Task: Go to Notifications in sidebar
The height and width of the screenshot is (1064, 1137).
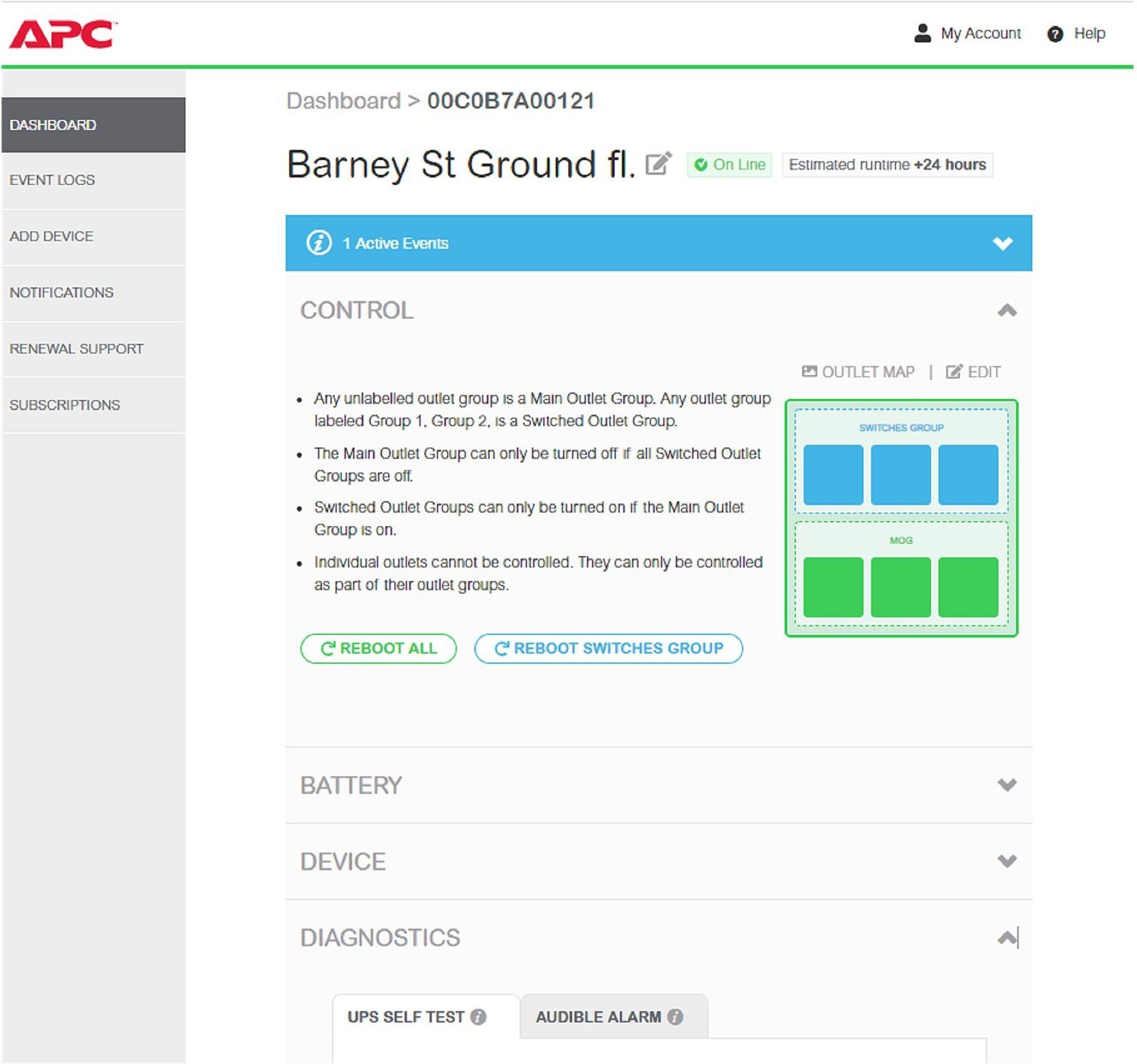Action: coord(61,293)
